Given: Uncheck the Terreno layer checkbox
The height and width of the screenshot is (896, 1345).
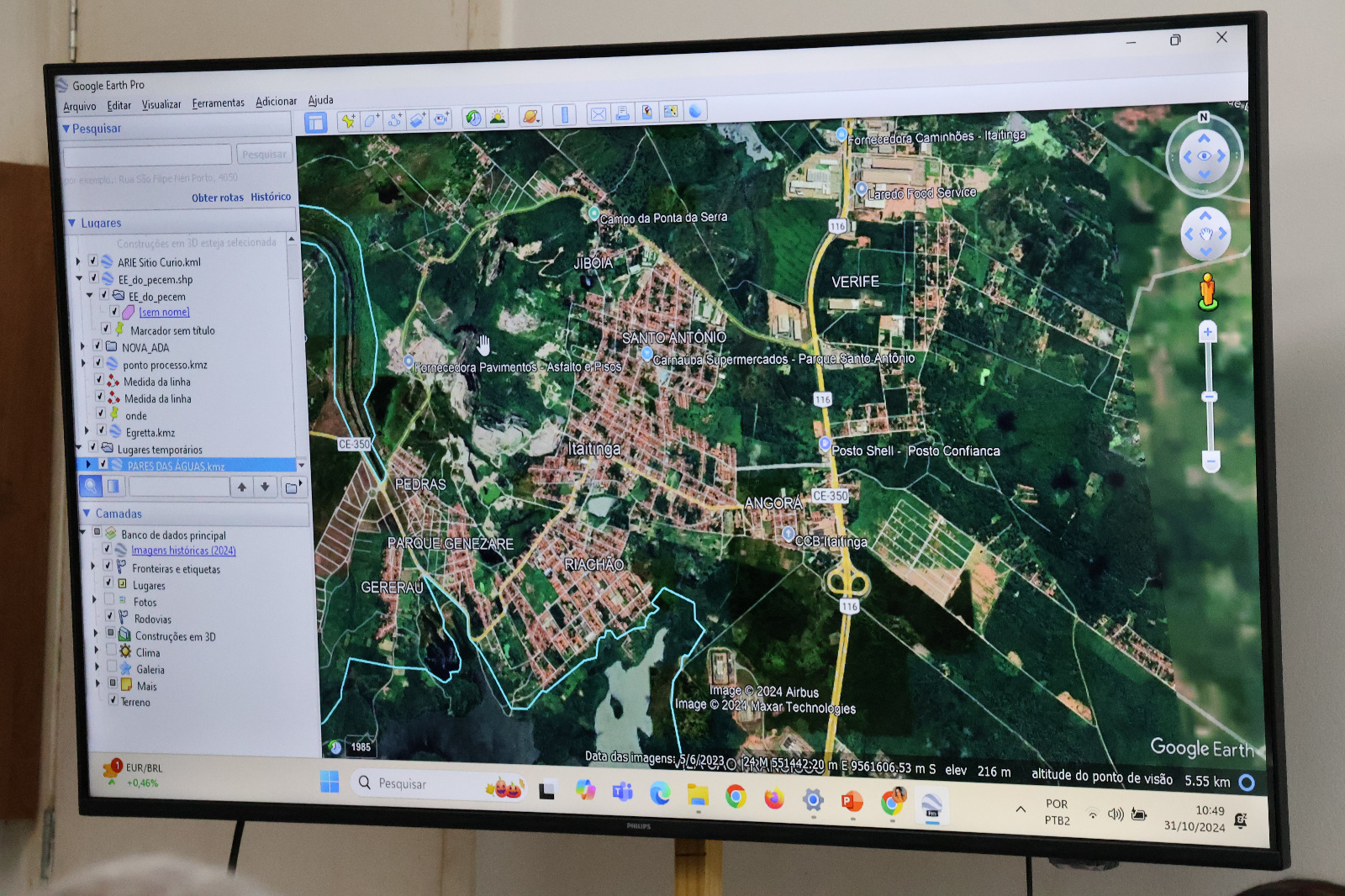Looking at the screenshot, I should tap(113, 699).
